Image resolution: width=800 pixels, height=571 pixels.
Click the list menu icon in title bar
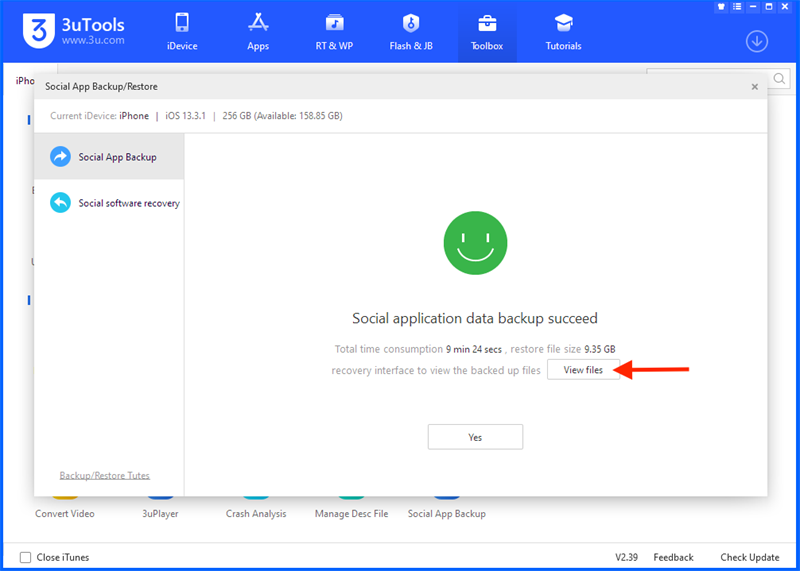[x=737, y=7]
